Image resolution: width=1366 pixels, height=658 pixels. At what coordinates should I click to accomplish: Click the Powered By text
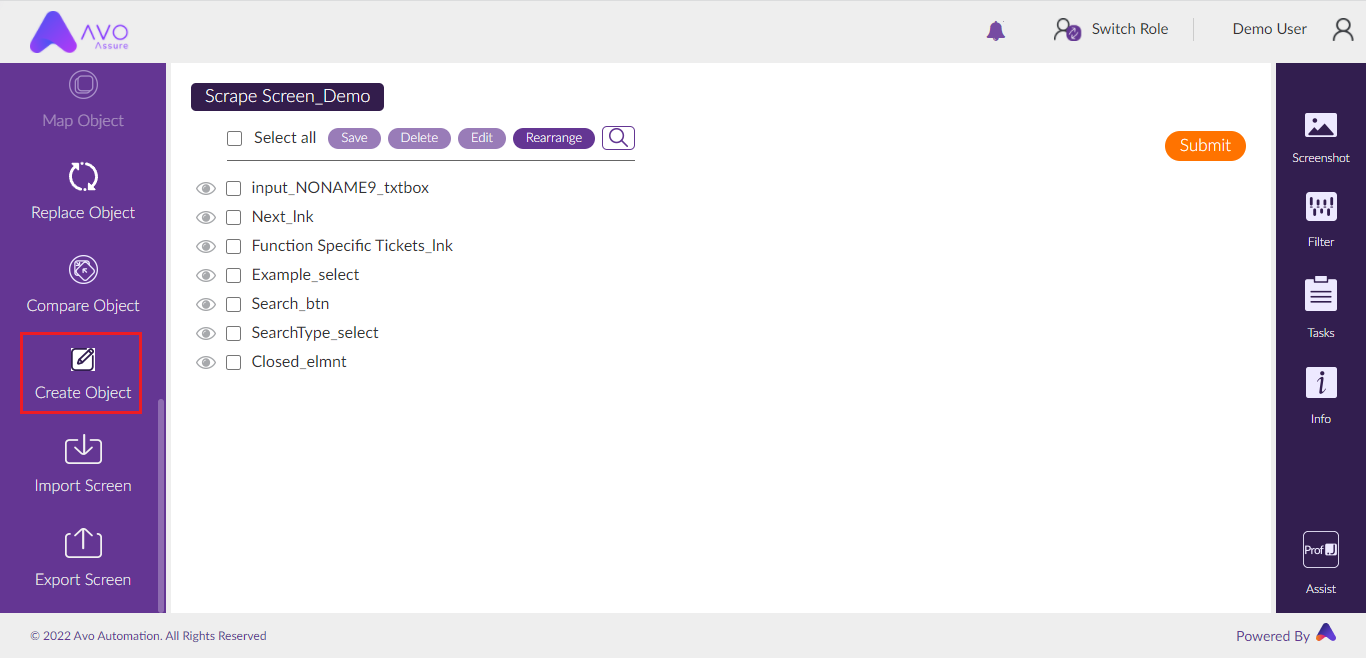(x=1272, y=636)
